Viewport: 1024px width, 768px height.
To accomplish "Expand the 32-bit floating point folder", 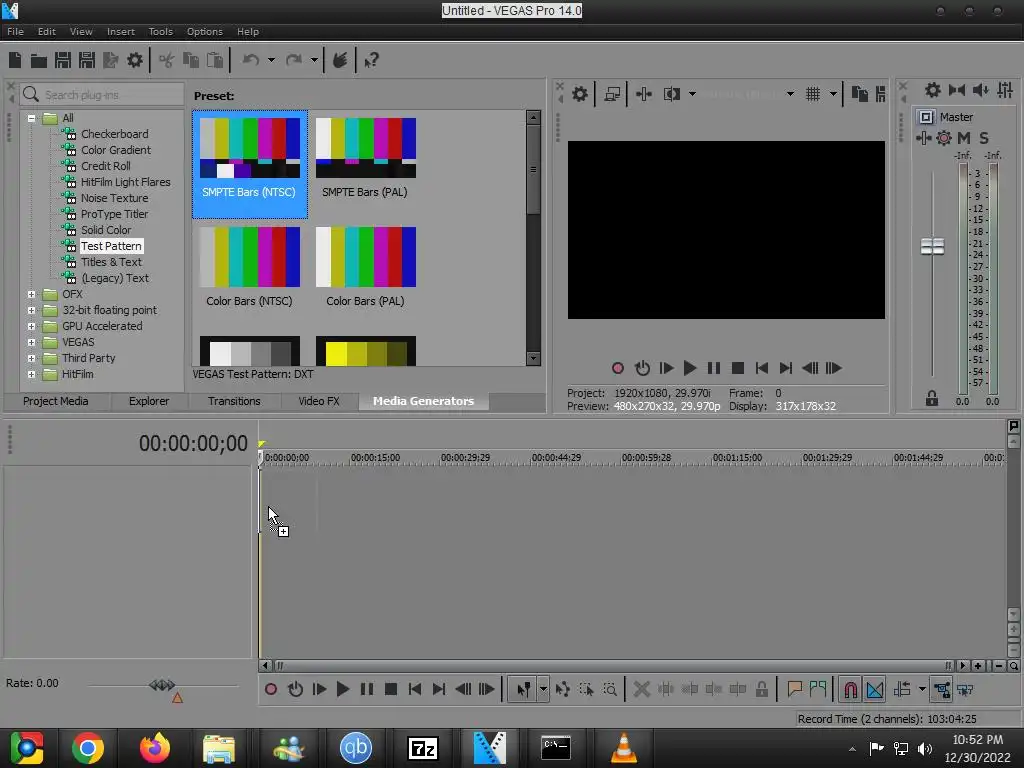I will pyautogui.click(x=31, y=310).
